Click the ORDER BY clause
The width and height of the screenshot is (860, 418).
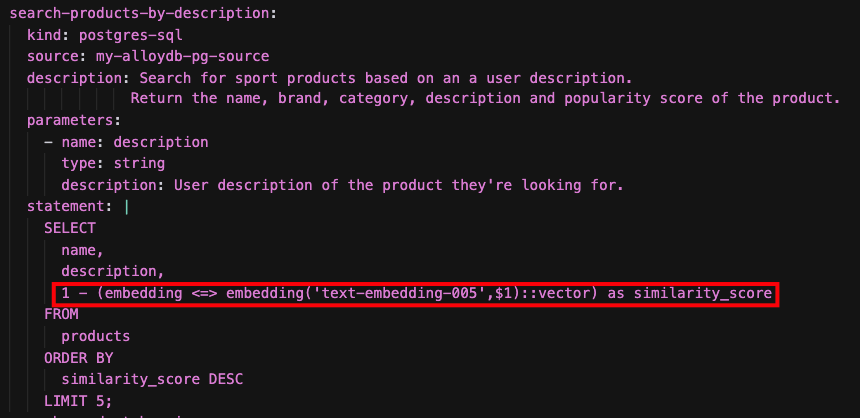tap(78, 357)
